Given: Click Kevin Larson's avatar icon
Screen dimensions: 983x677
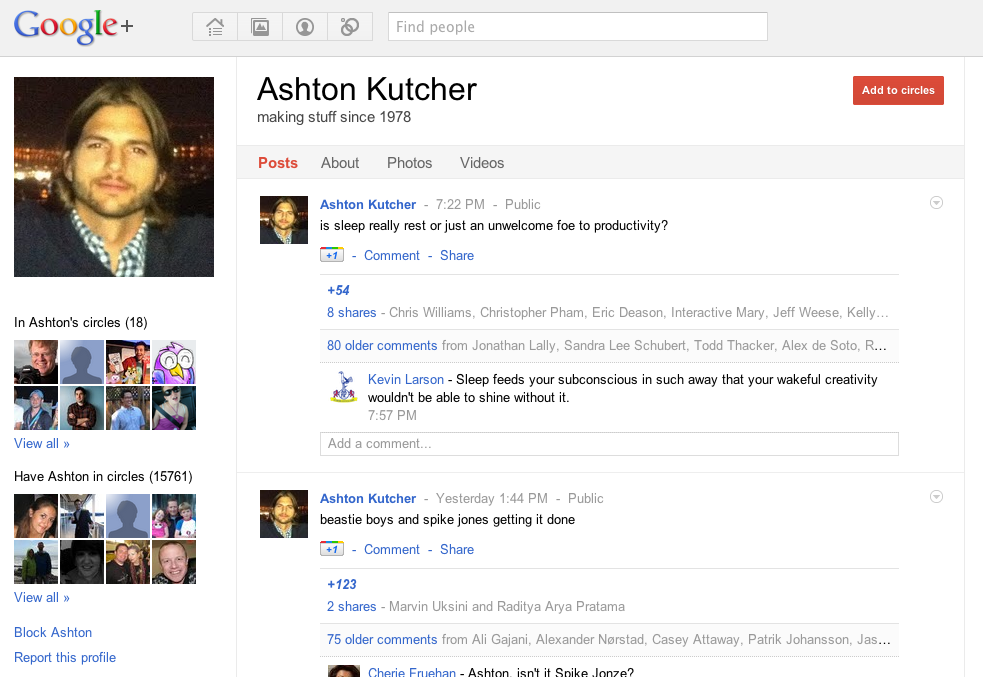Looking at the screenshot, I should click(344, 387).
